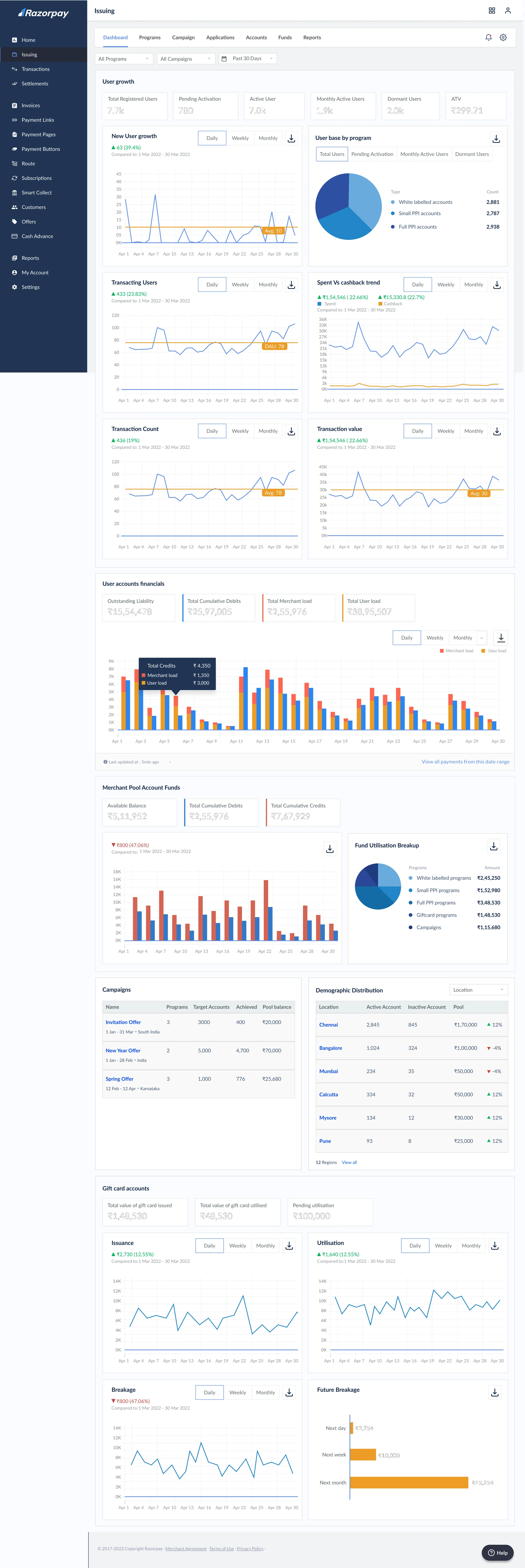Screen dimensions: 525x1568
Task: Download the Fund Utilisation Breakup chart
Action: coord(494,847)
